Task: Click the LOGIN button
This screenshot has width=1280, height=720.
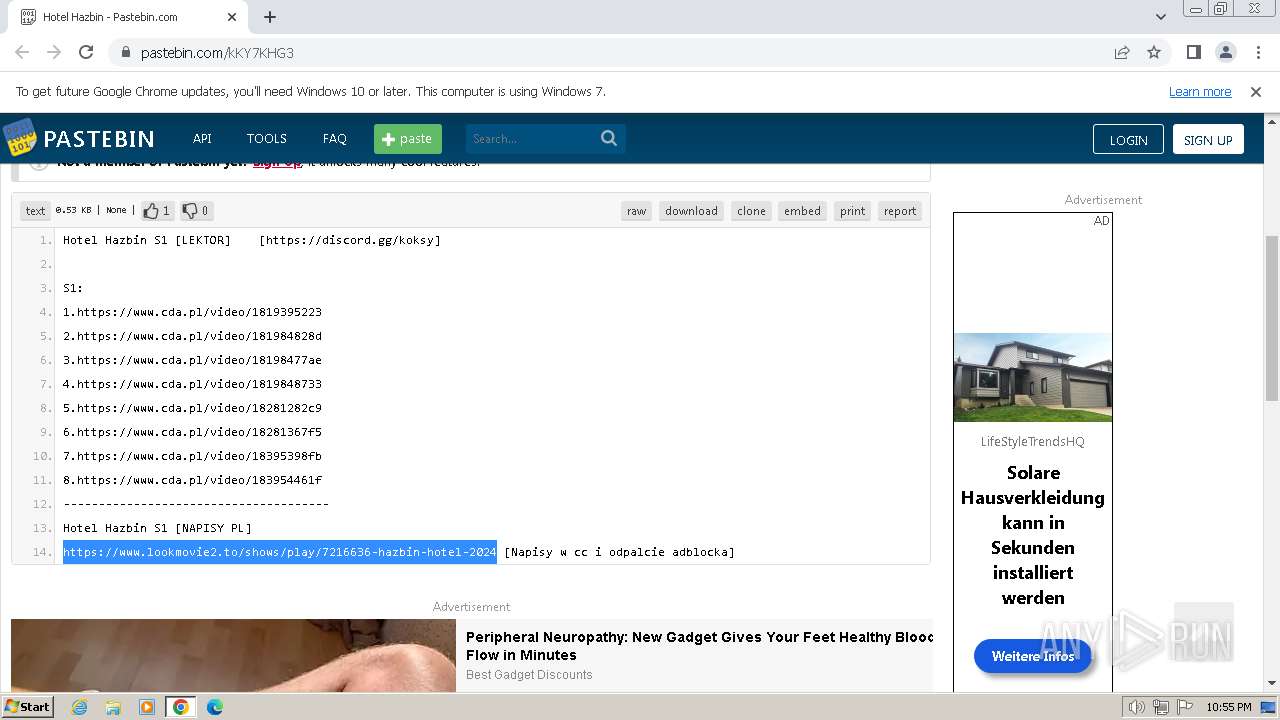Action: point(1128,140)
